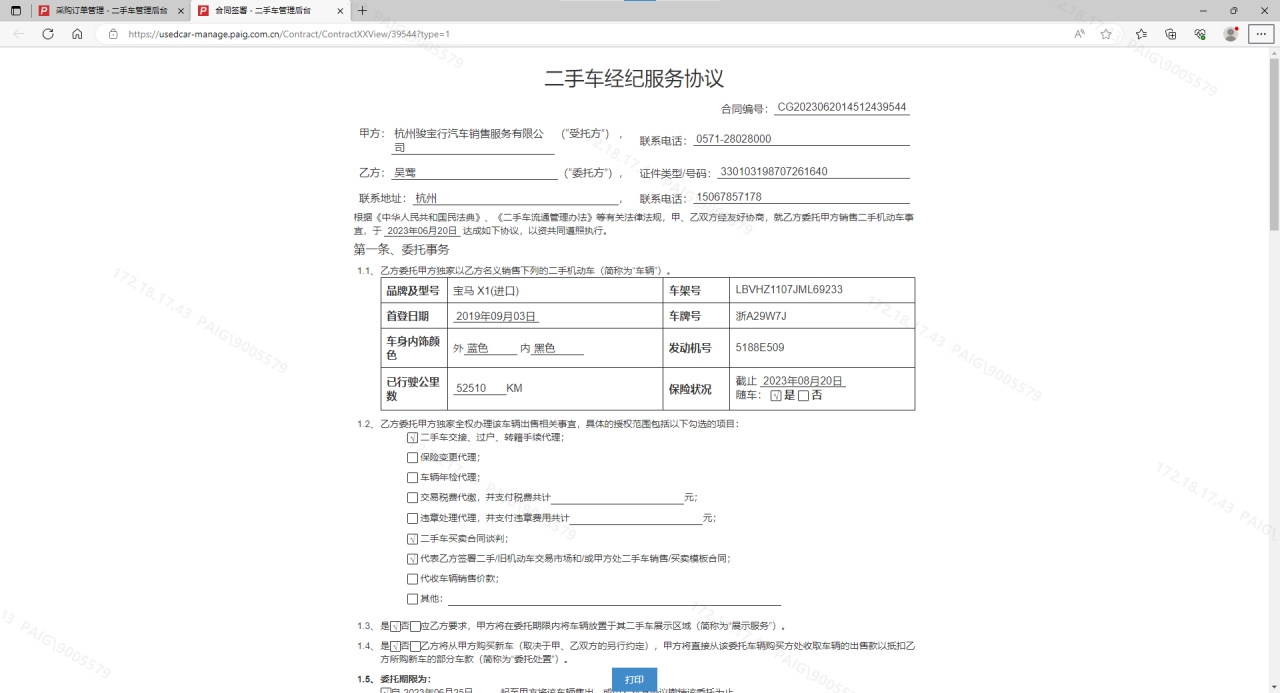Viewport: 1280px width, 693px height.
Task: Switch to the 采购订单管理 tab
Action: point(111,11)
